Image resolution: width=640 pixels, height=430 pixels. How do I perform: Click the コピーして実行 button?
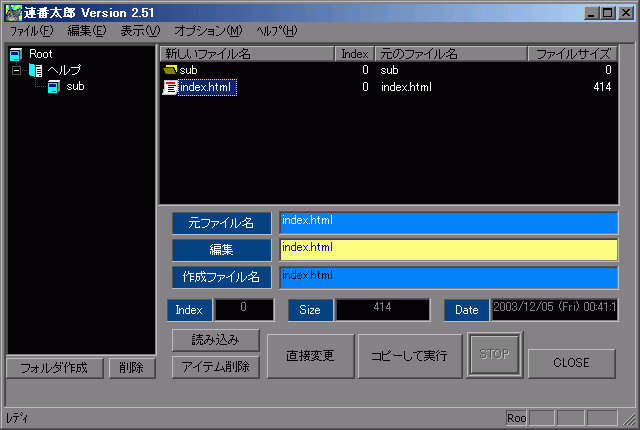409,355
